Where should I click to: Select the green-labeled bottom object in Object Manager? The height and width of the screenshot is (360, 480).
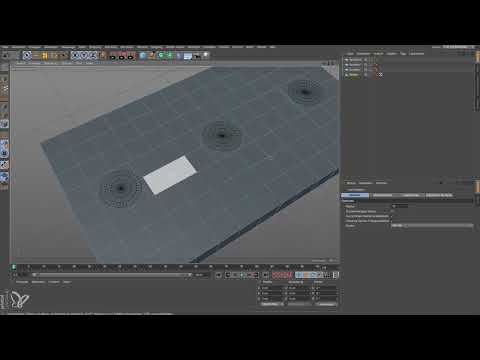coord(353,75)
